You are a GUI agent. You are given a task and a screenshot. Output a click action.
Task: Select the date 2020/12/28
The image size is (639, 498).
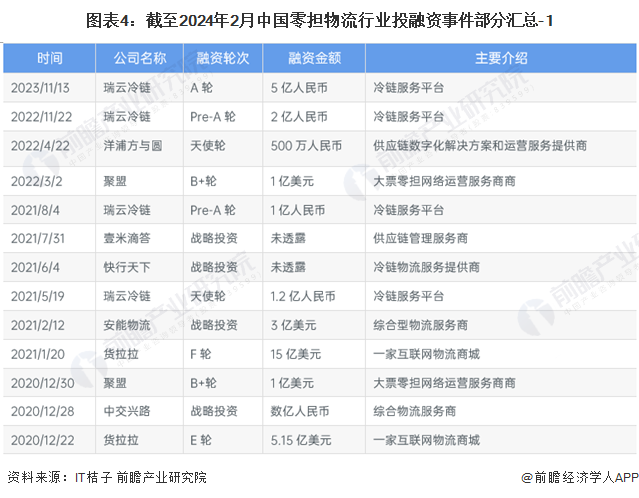(x=43, y=411)
